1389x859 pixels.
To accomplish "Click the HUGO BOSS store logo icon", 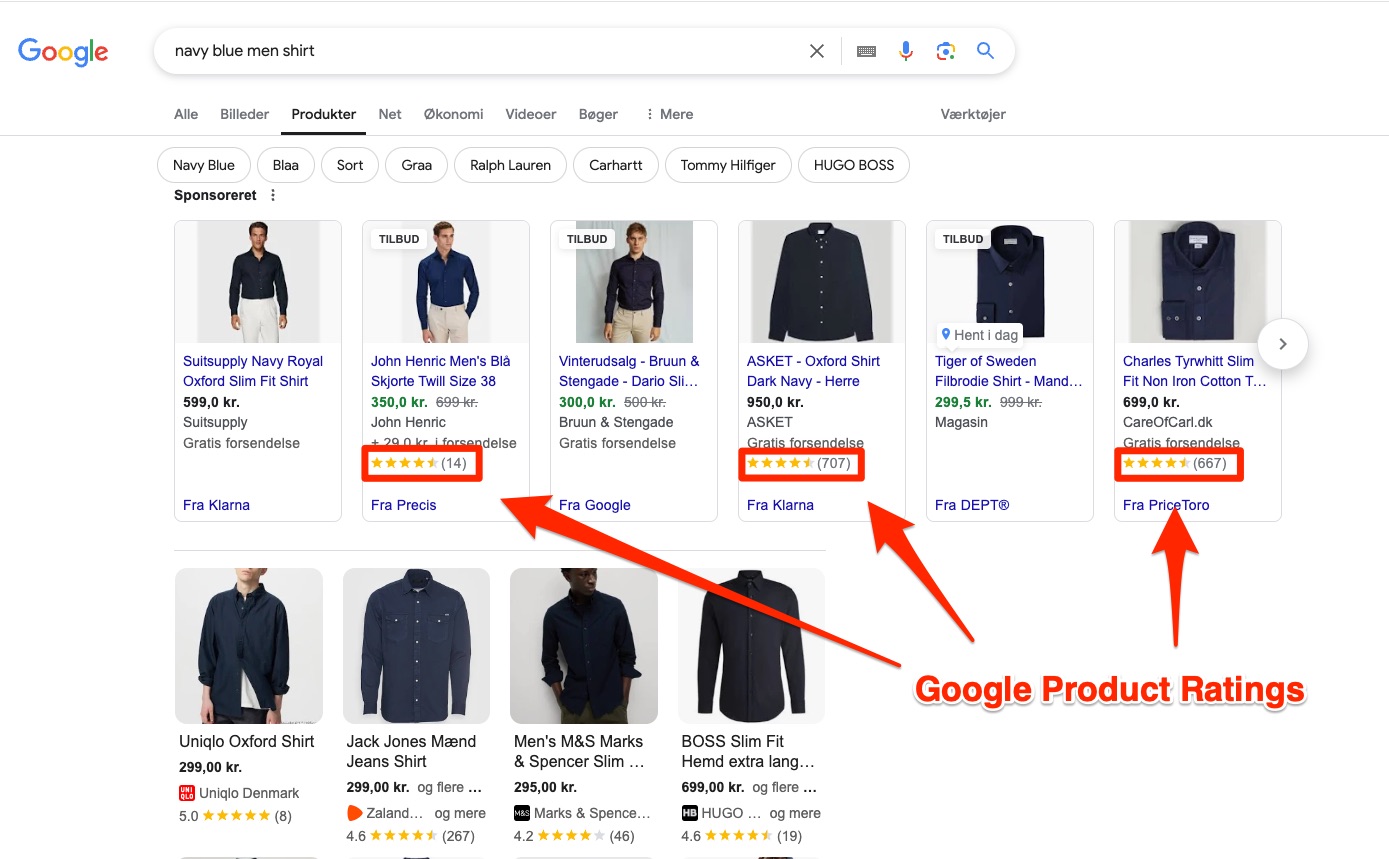I will [x=689, y=813].
